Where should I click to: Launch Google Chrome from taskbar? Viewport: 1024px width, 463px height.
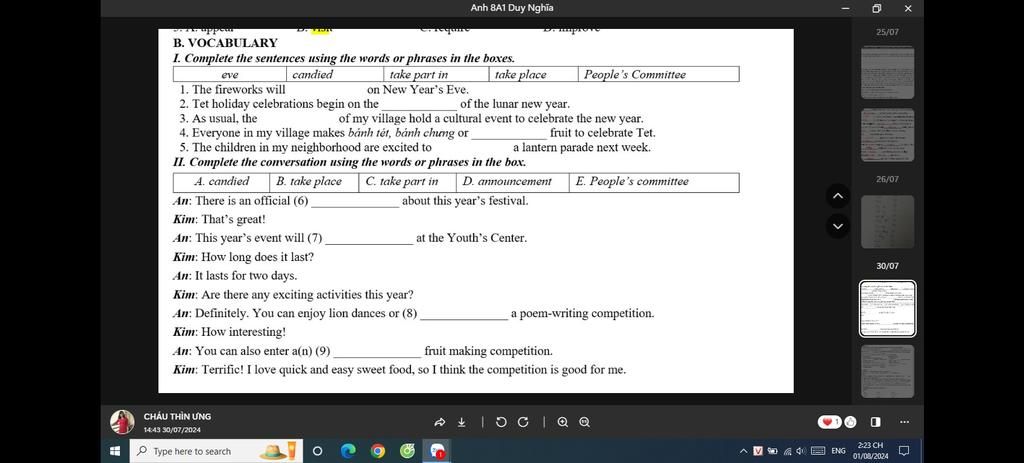pyautogui.click(x=377, y=451)
